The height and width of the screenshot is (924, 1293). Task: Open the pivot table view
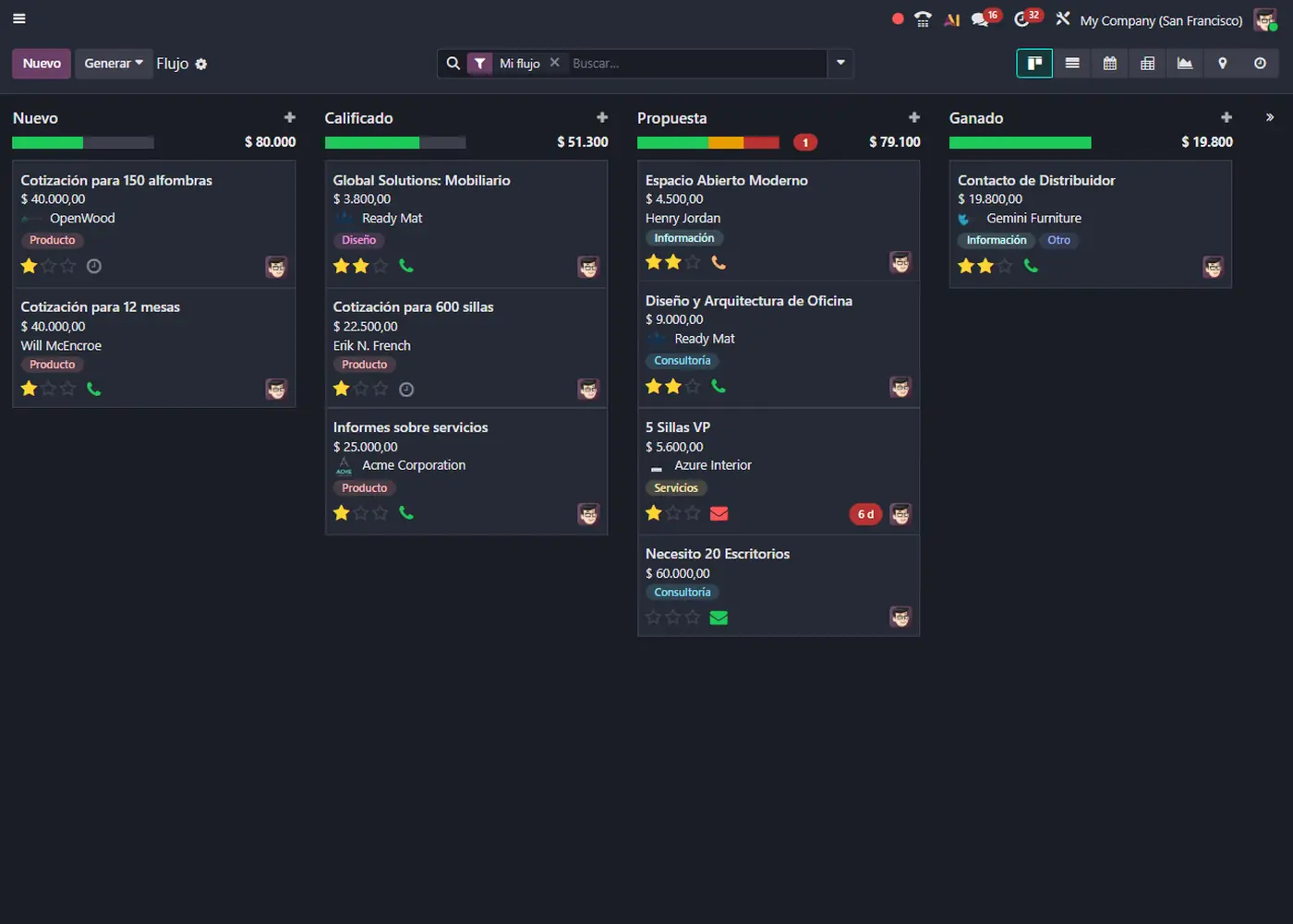point(1147,64)
